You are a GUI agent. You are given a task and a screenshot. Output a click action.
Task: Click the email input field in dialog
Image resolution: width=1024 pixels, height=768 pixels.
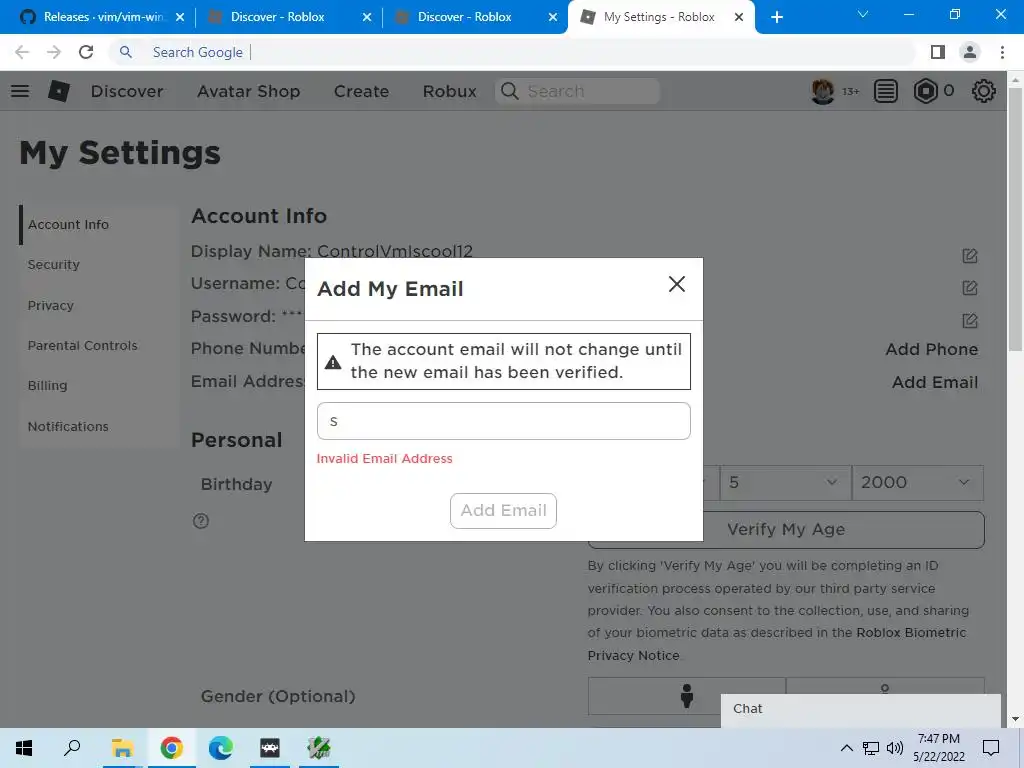click(504, 421)
